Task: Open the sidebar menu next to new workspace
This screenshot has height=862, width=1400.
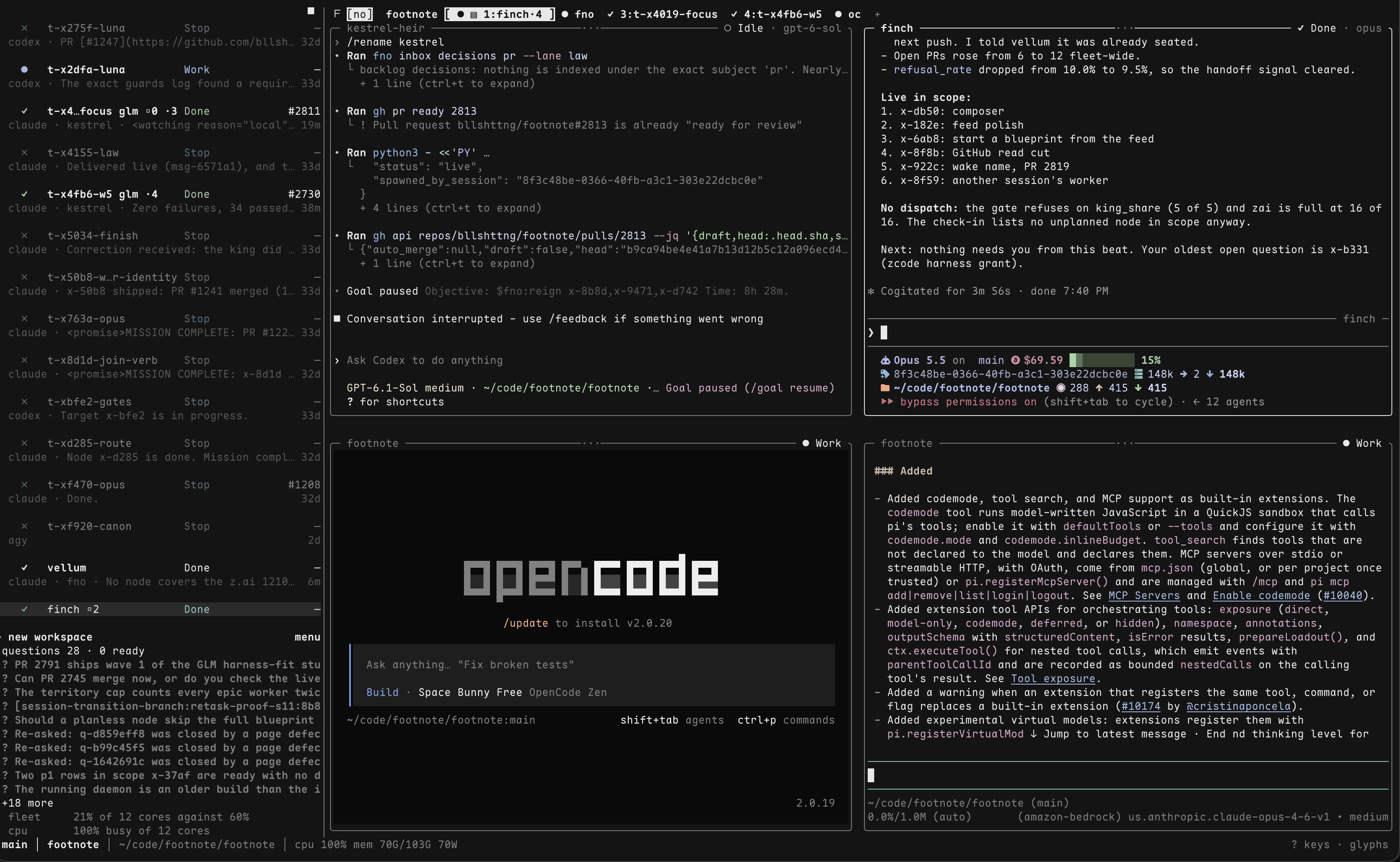Action: click(307, 637)
